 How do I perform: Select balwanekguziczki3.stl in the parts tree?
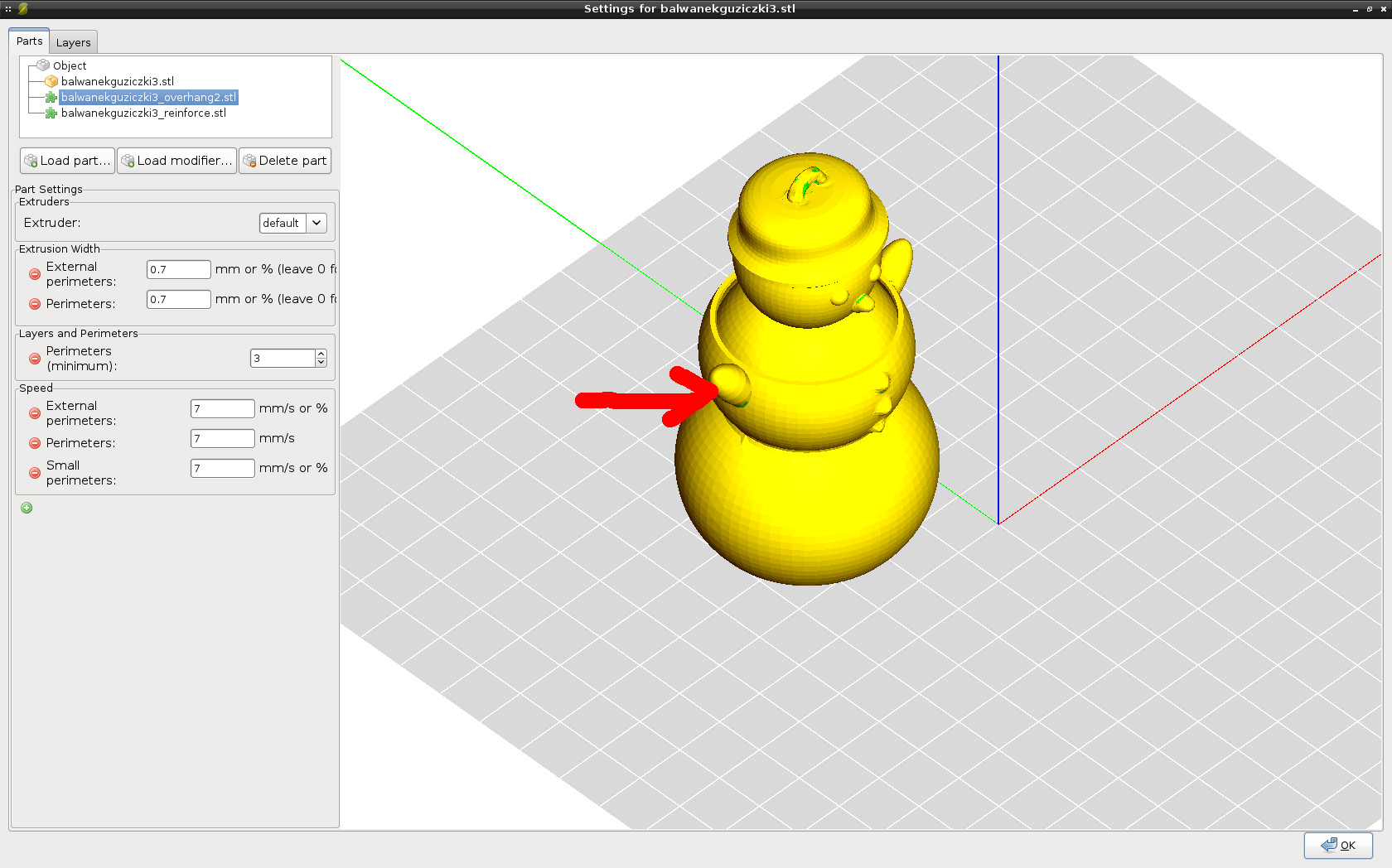pos(117,81)
